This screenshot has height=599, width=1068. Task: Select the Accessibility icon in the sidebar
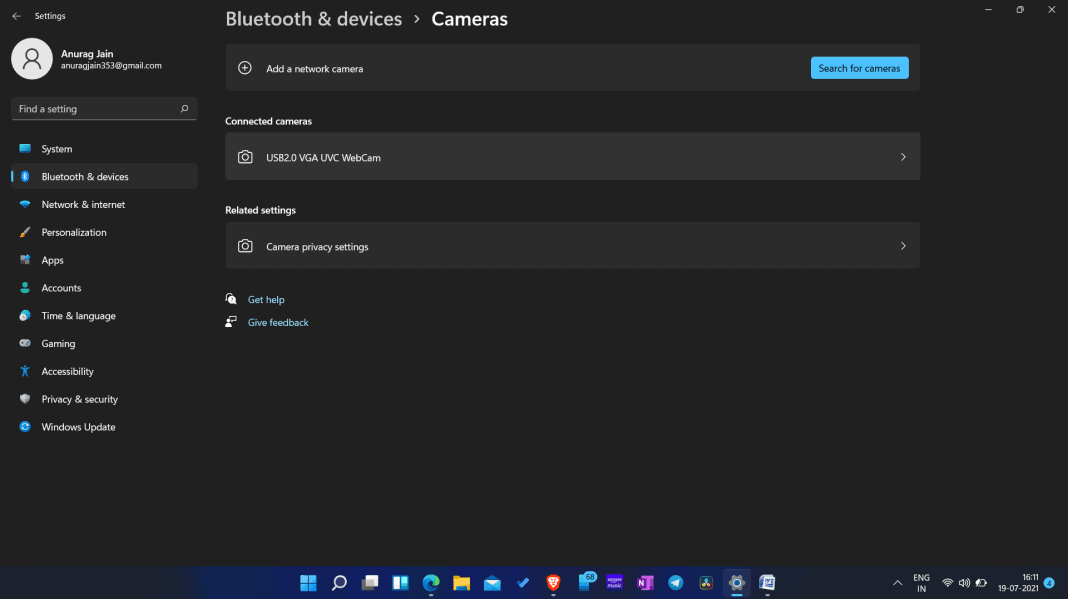click(x=25, y=371)
